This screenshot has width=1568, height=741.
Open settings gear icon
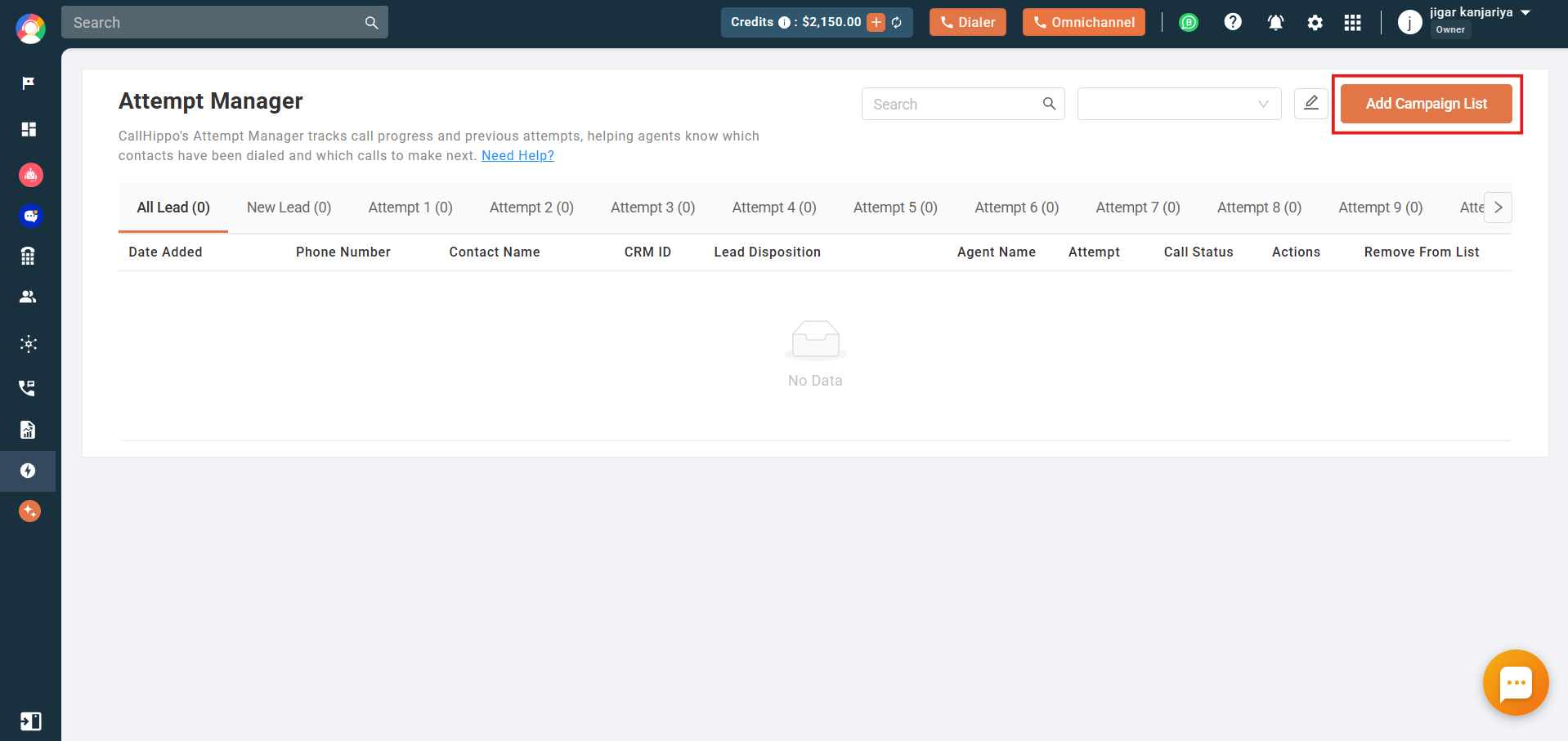[x=1315, y=23]
